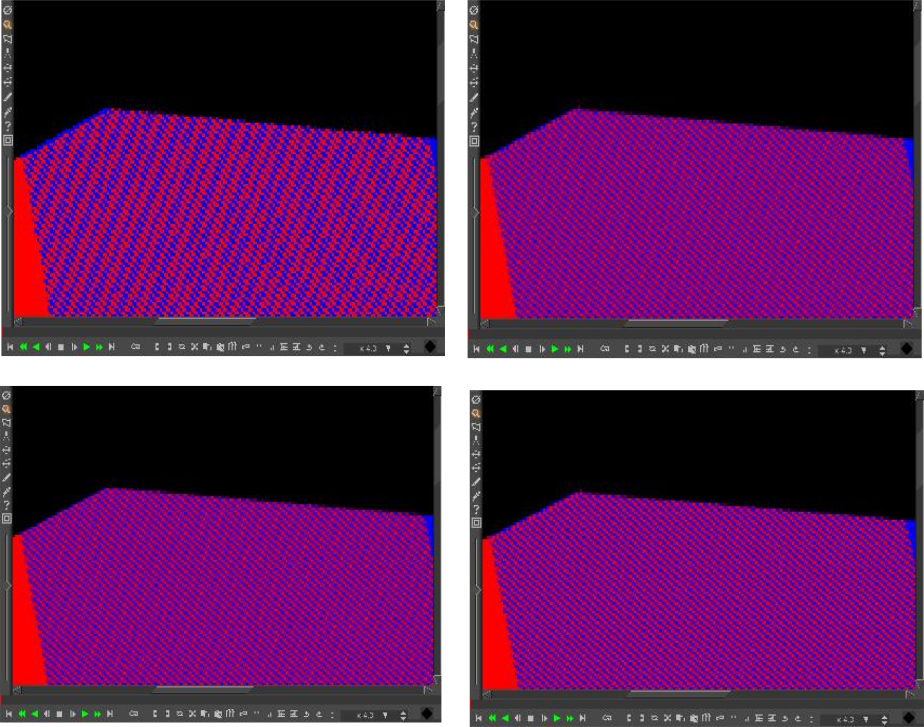924x727 pixels.
Task: Select the Zoom magnifier tool in the left toolbar
Action: [7, 26]
